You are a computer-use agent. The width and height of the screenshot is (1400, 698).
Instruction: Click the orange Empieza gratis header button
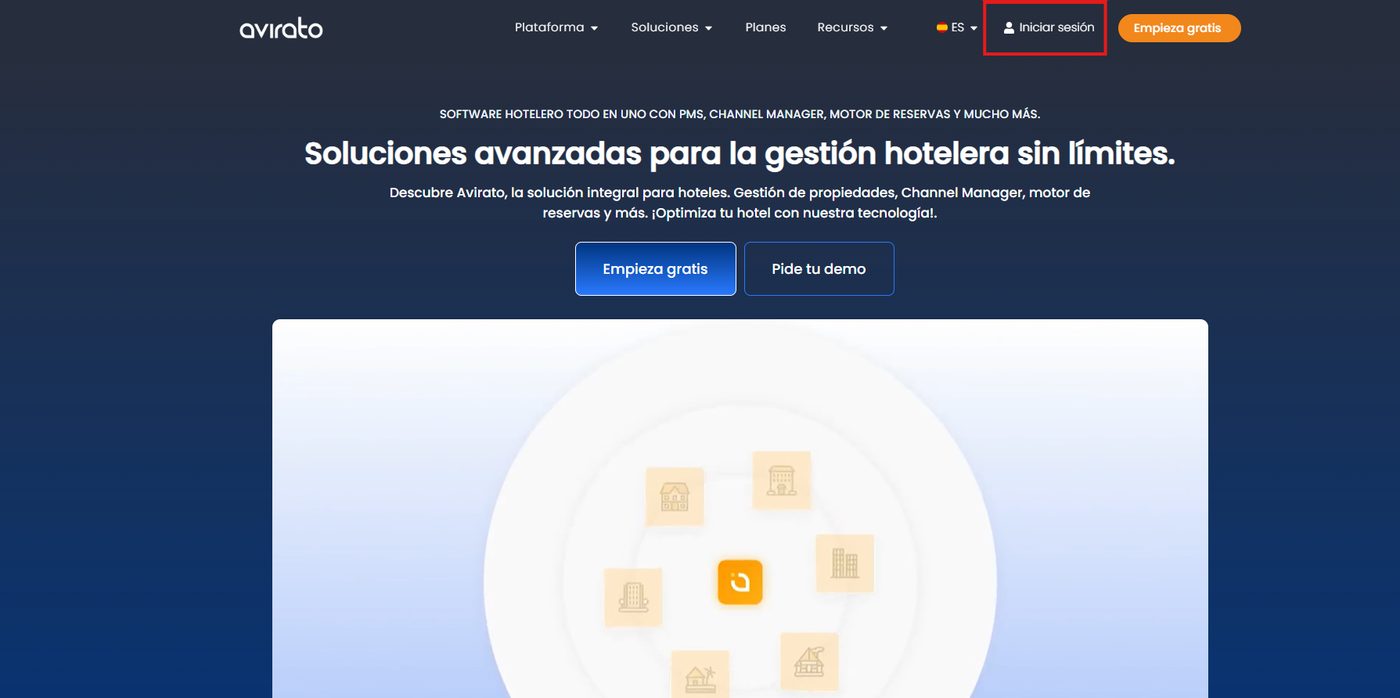pyautogui.click(x=1179, y=28)
